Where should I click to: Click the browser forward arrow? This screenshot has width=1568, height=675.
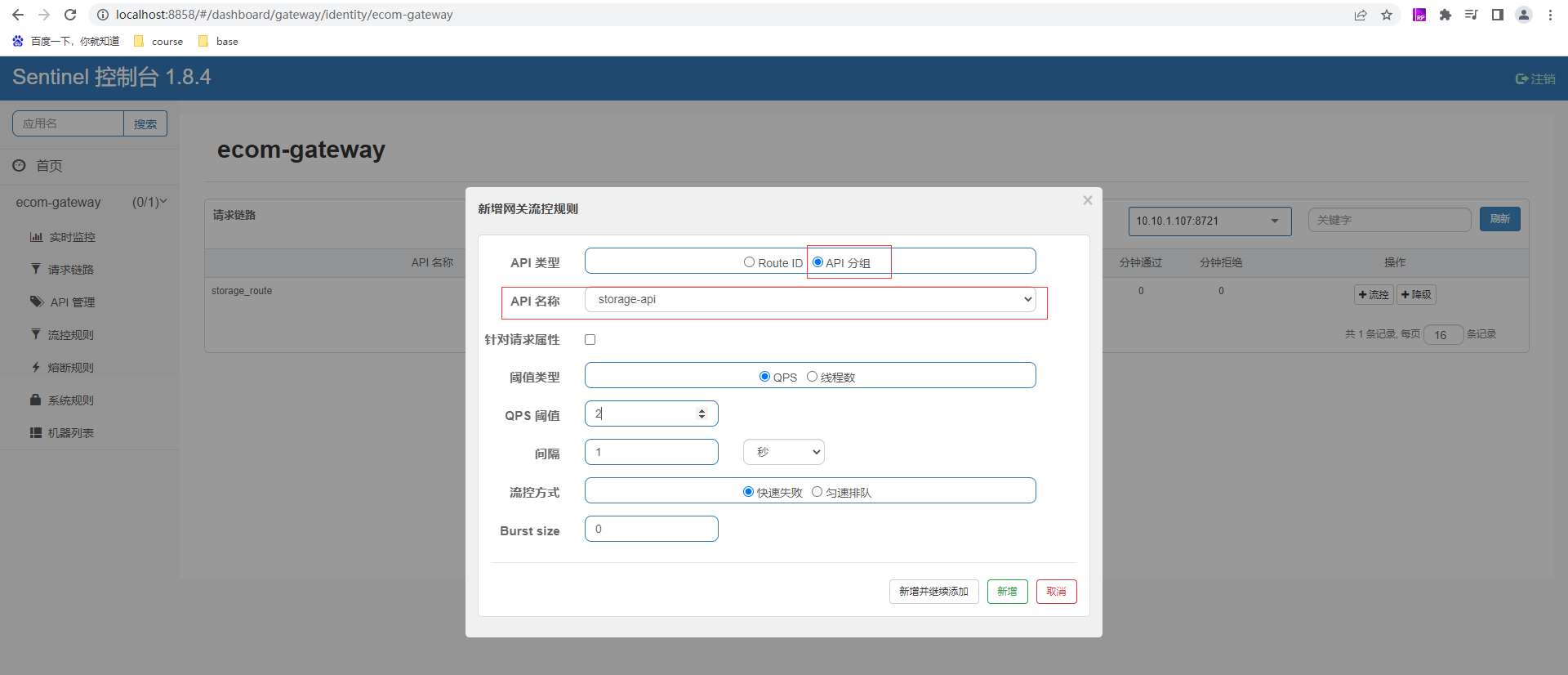(x=44, y=15)
